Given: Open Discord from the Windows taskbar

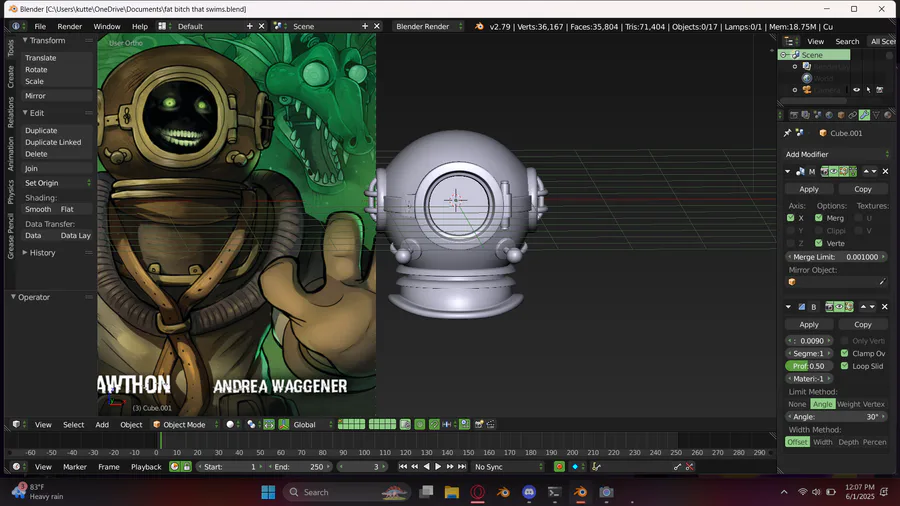Looking at the screenshot, I should tap(529, 492).
